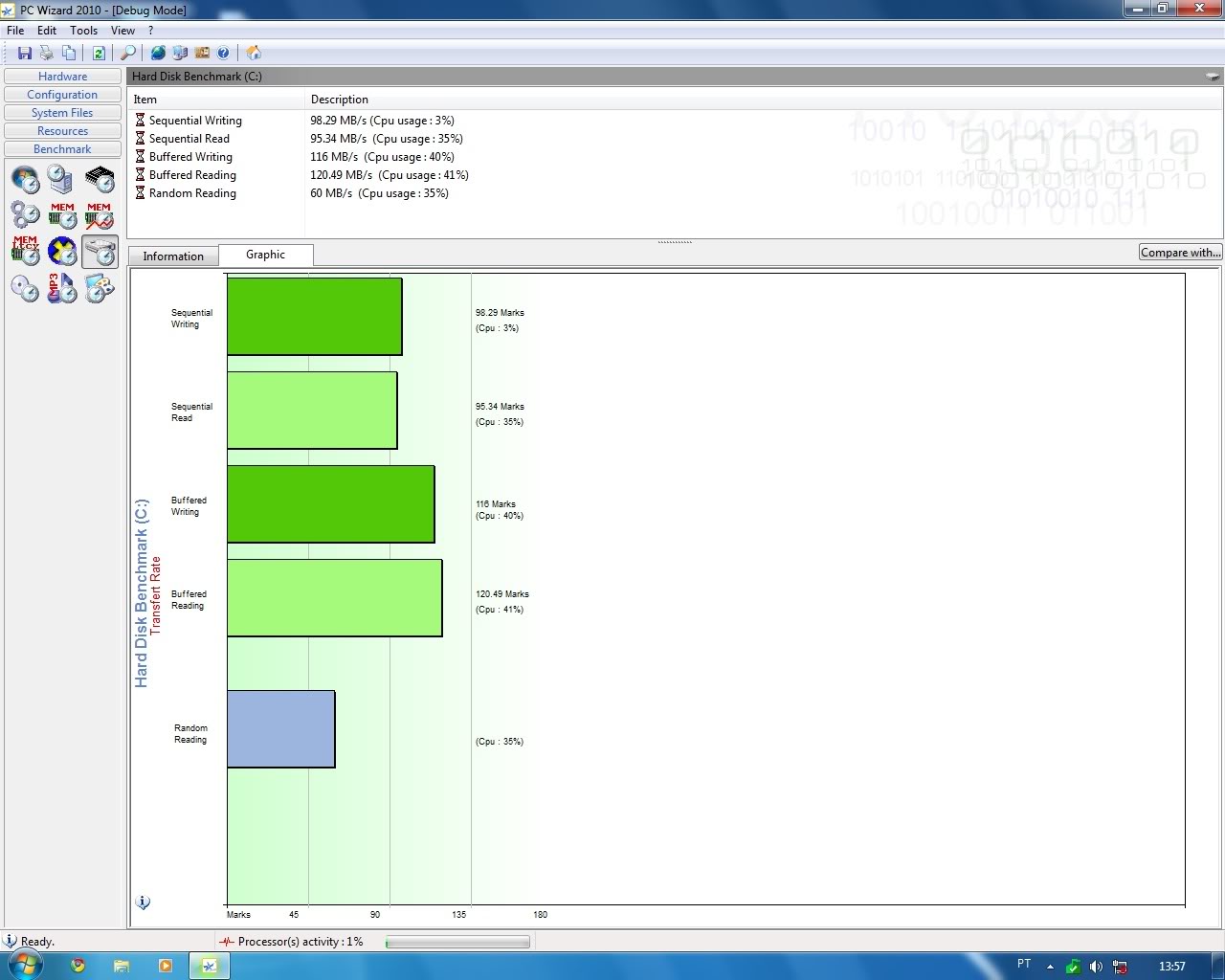Open the processor chip benchmark icon
This screenshot has height=980, width=1225.
pos(100,178)
